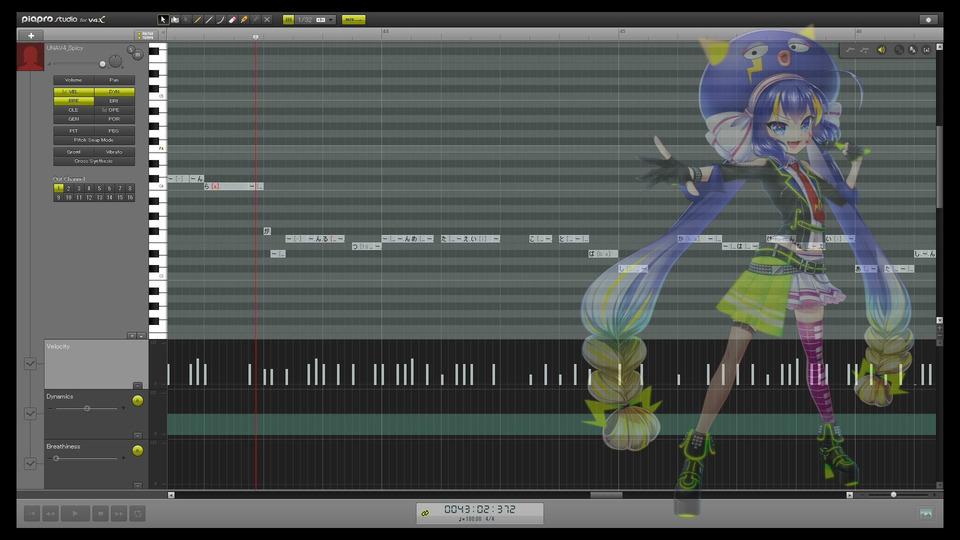Screen dimensions: 960x540
Task: Select the eraser tool
Action: [x=232, y=20]
